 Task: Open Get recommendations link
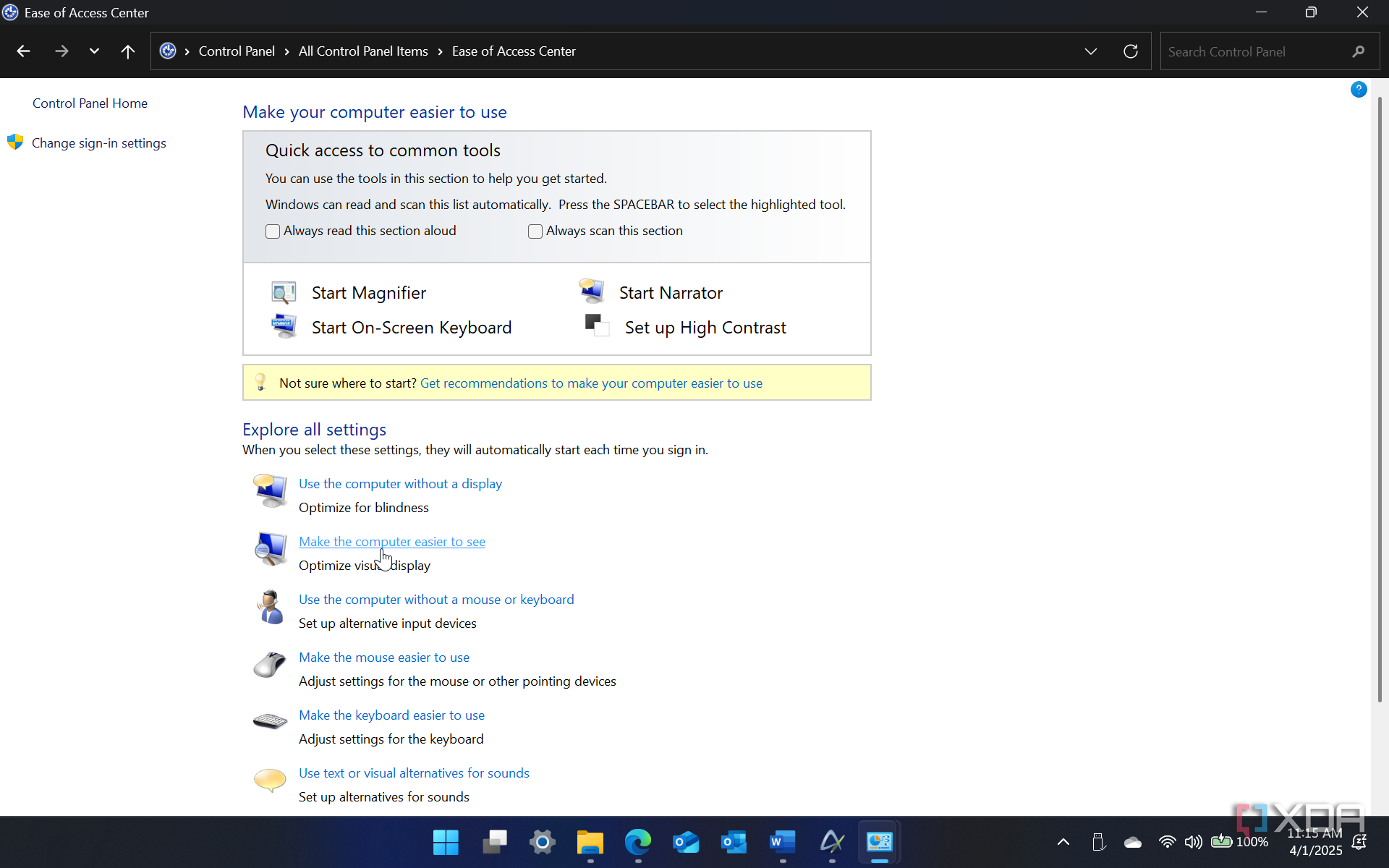[591, 383]
